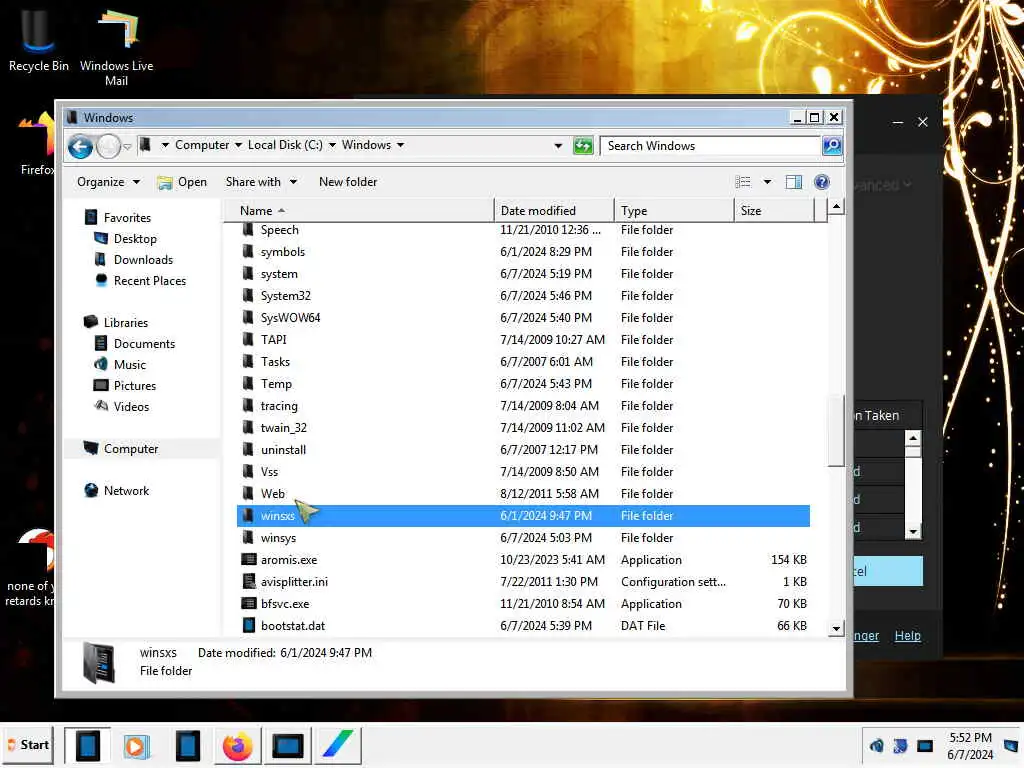Image resolution: width=1024 pixels, height=768 pixels.
Task: Click Open in the command bar
Action: tap(182, 182)
